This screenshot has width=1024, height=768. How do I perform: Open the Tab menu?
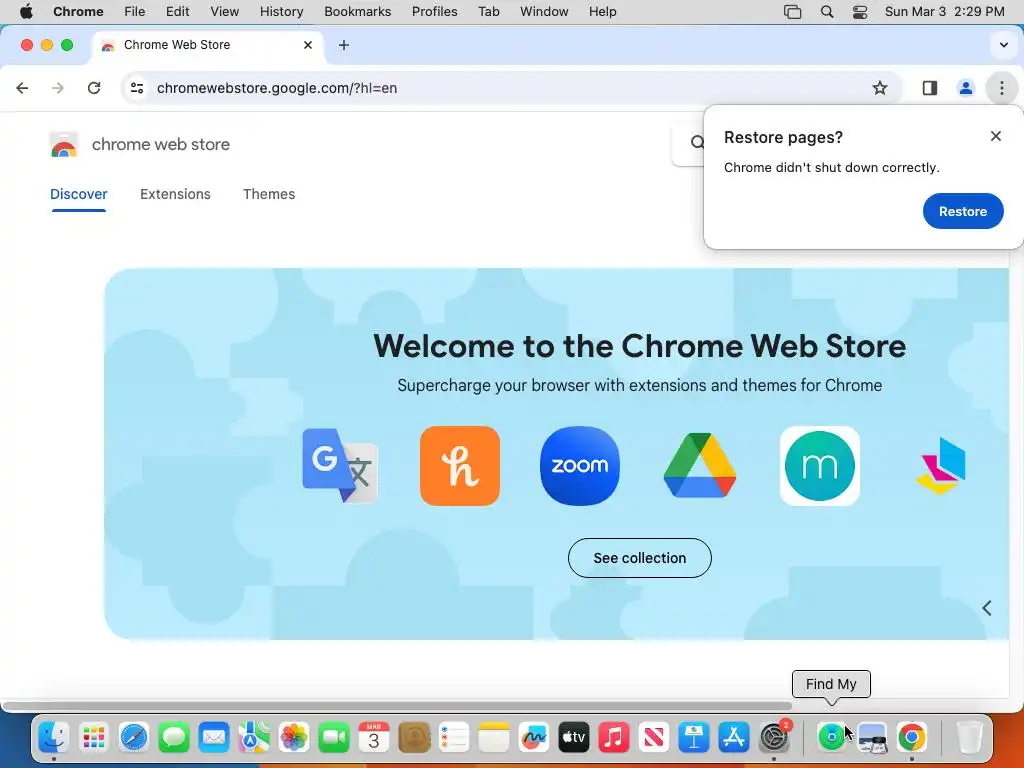click(488, 12)
